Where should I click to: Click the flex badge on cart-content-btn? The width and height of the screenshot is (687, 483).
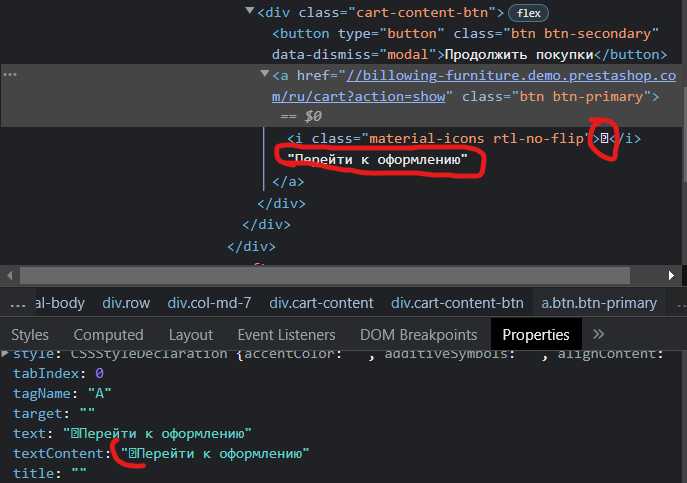[528, 13]
